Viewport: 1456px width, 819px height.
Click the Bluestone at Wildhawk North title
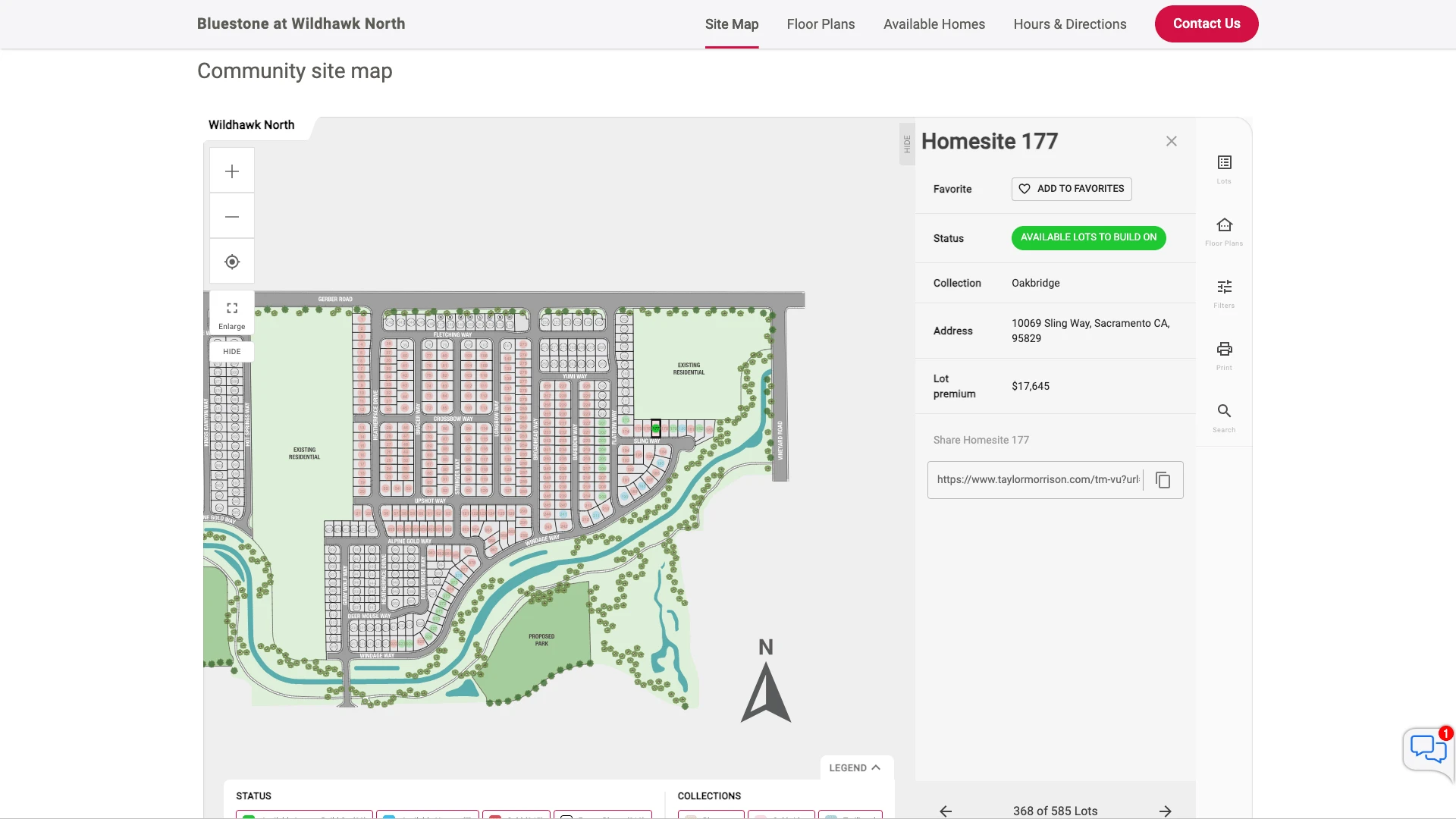tap(301, 24)
